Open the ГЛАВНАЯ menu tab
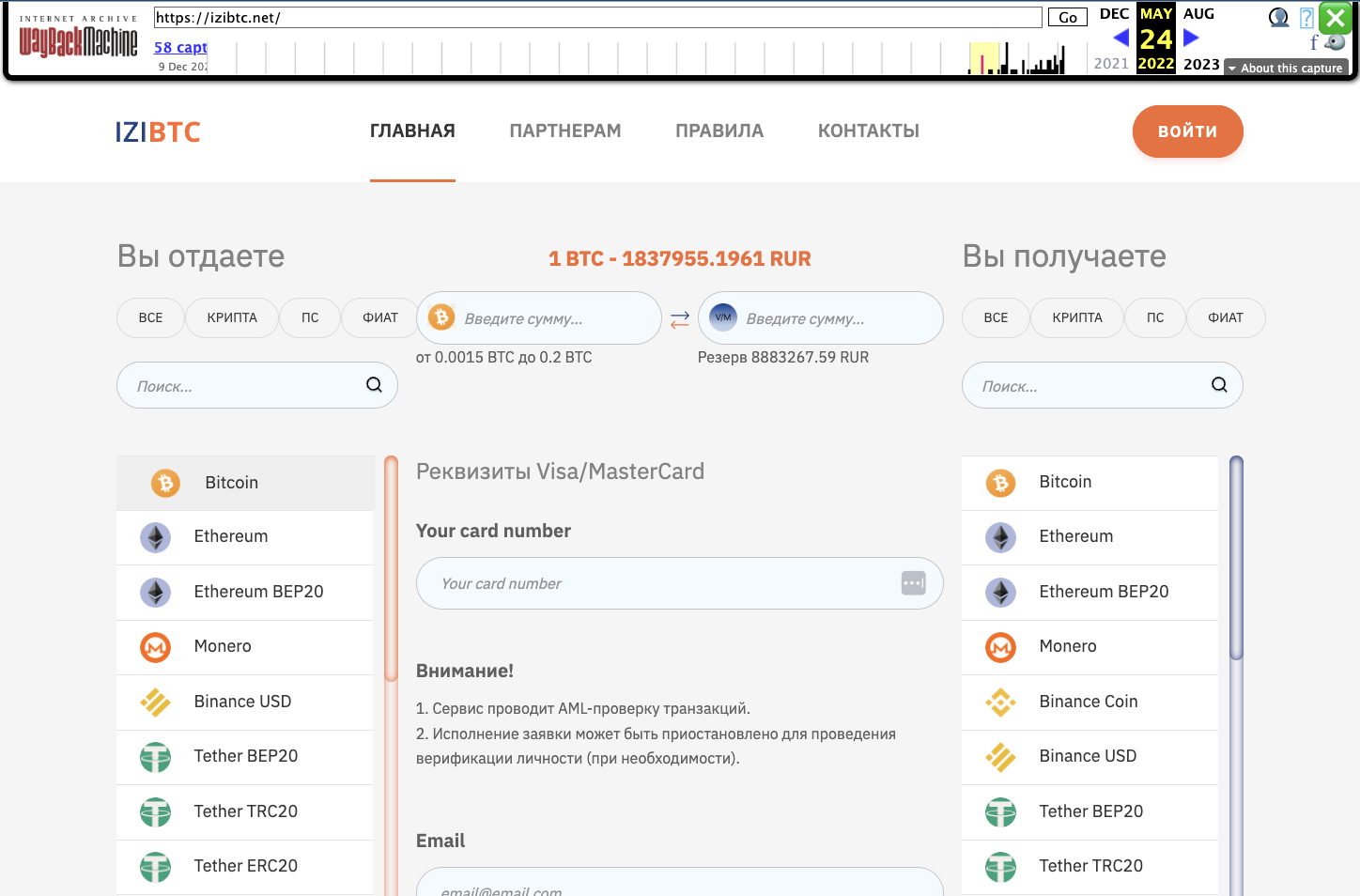The height and width of the screenshot is (896, 1360). click(x=412, y=131)
